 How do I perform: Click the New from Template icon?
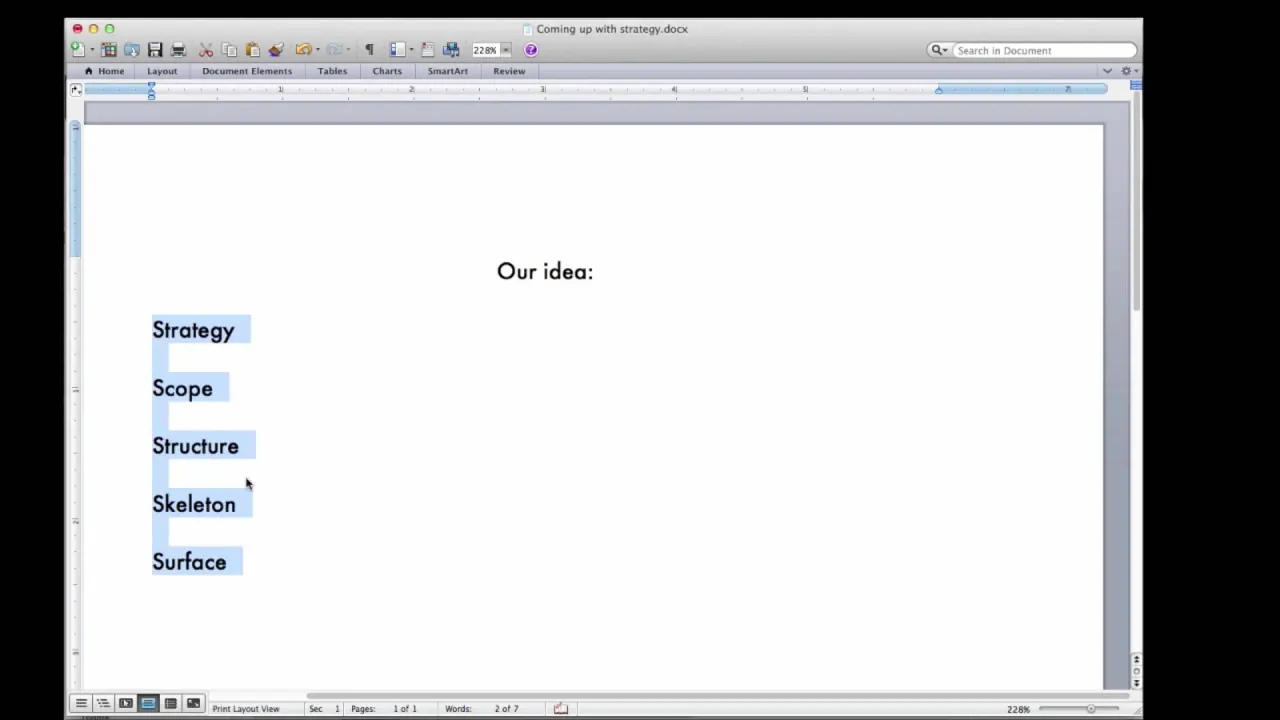tap(108, 50)
